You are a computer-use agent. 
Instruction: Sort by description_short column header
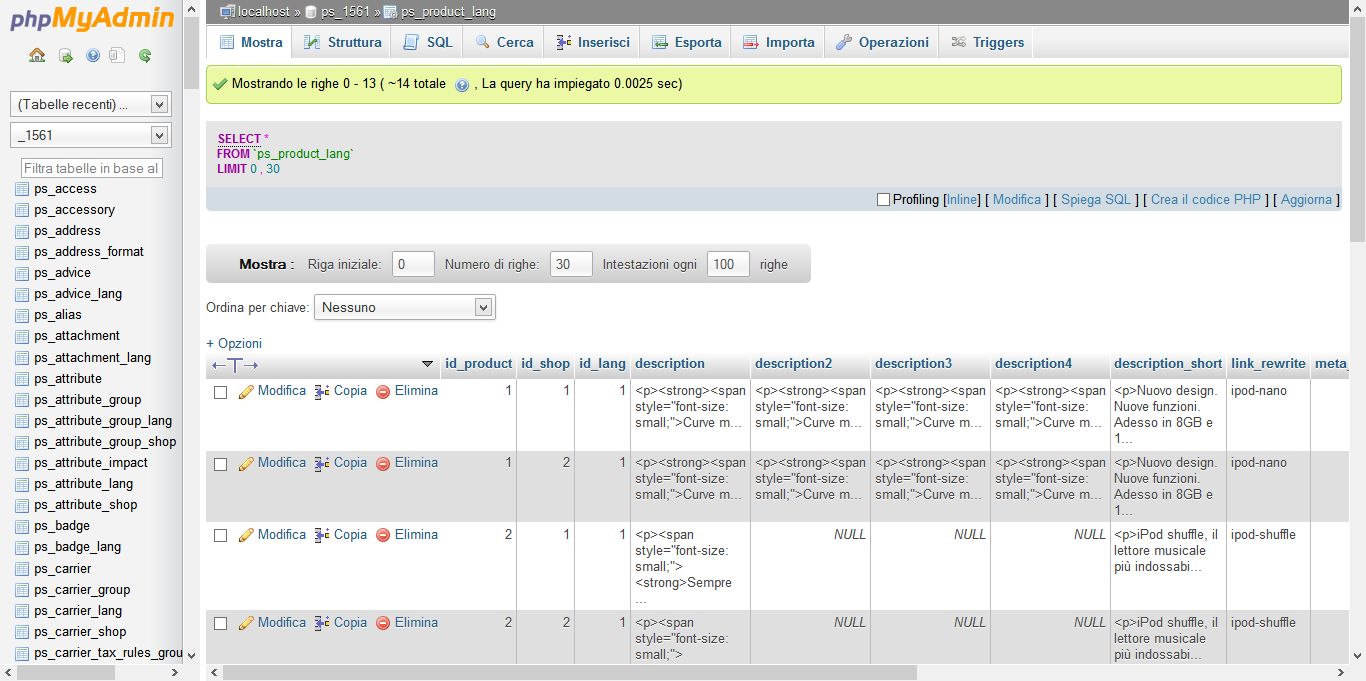coord(1168,364)
